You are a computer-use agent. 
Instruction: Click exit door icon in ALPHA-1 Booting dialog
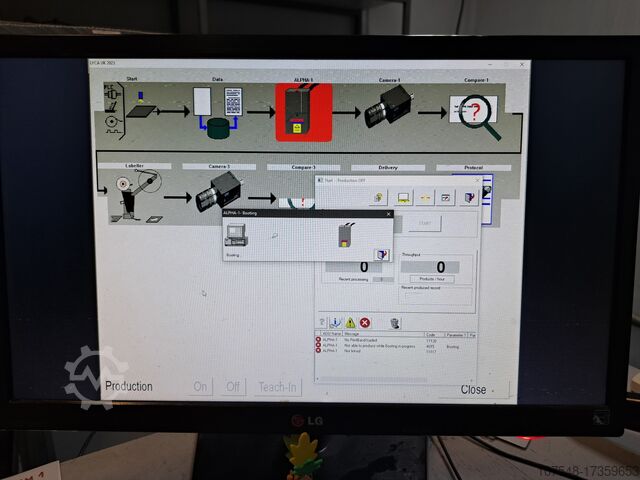380,255
